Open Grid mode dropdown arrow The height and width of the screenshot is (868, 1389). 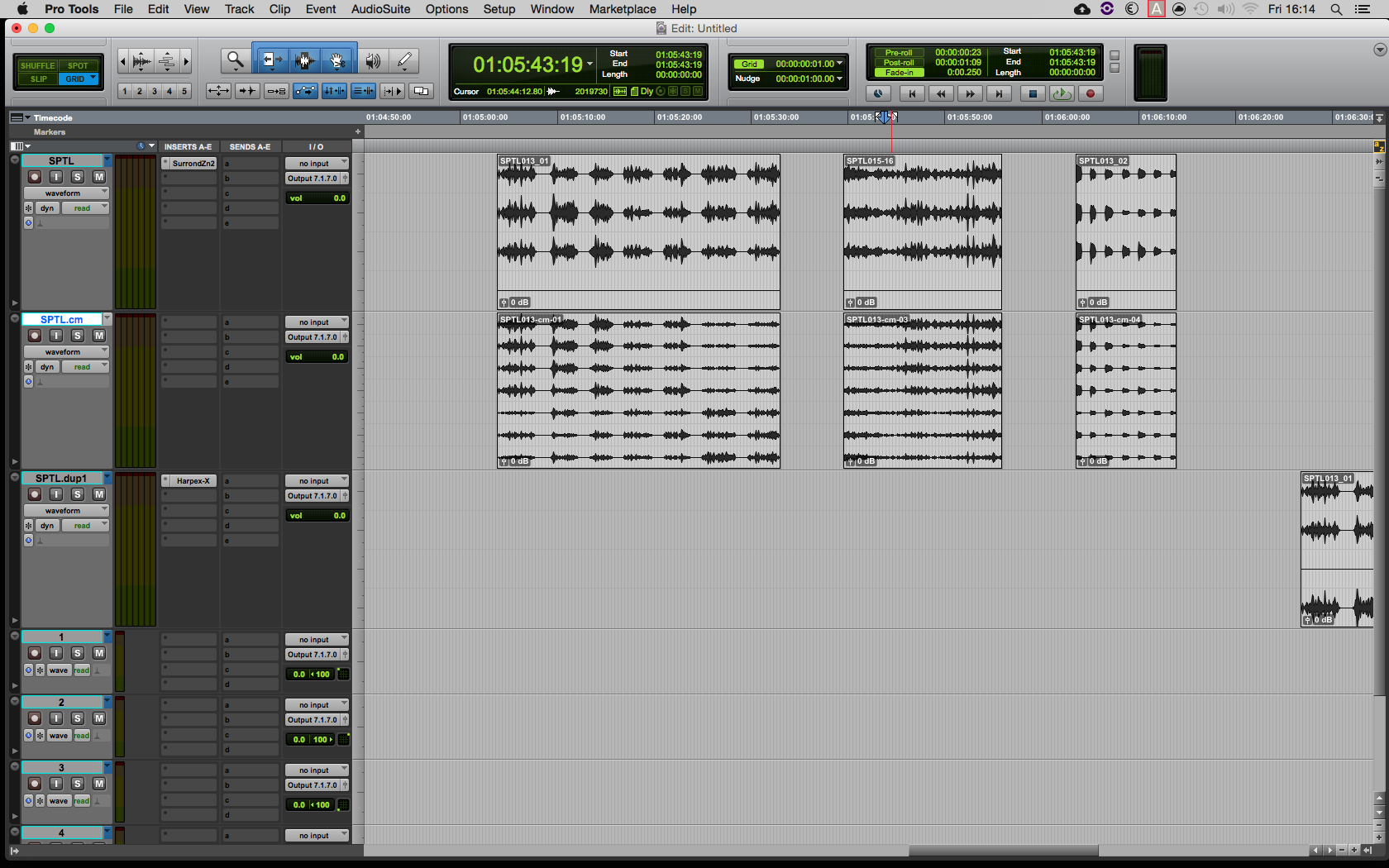coord(93,79)
